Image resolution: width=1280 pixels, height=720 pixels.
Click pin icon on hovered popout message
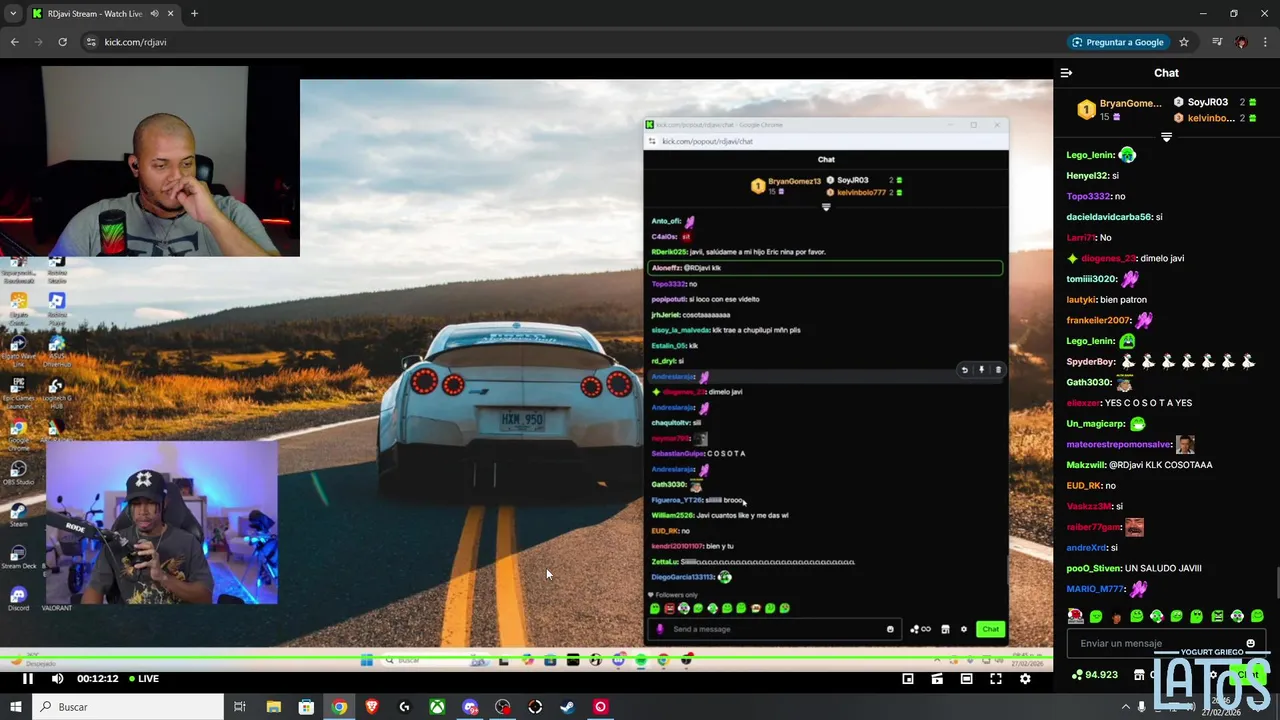(x=981, y=370)
